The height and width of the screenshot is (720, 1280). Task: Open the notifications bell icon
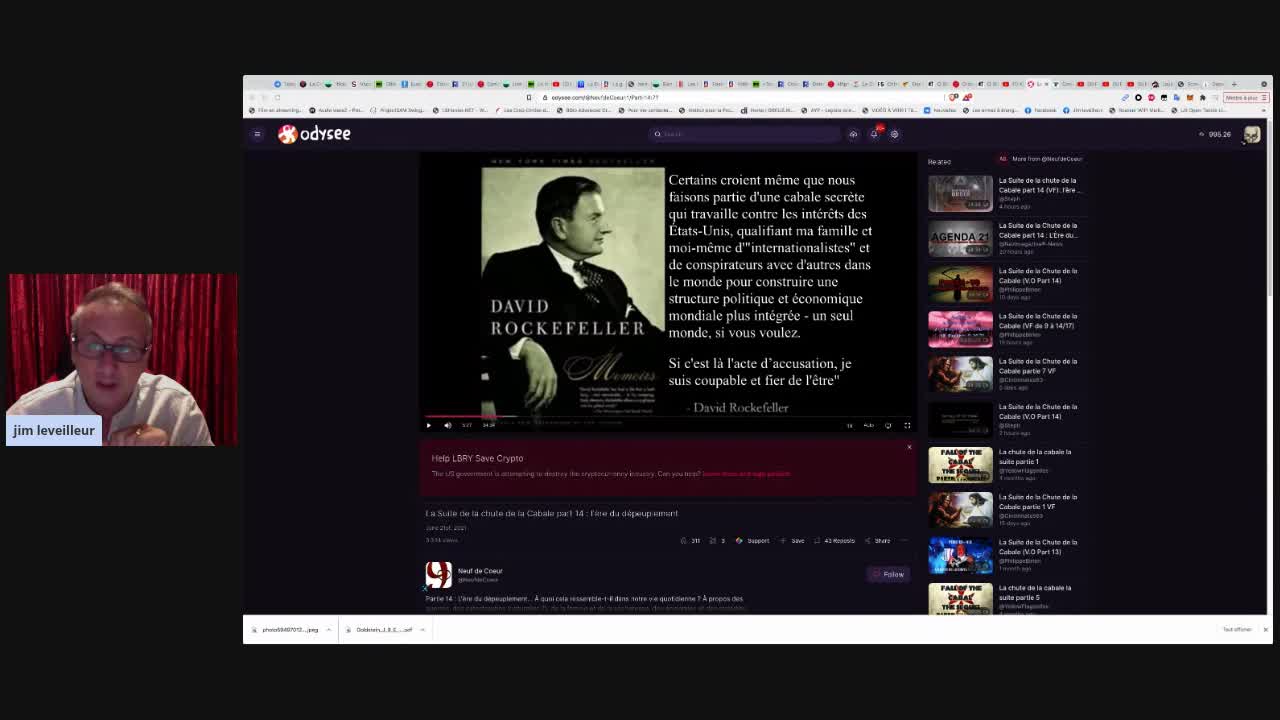pos(874,134)
